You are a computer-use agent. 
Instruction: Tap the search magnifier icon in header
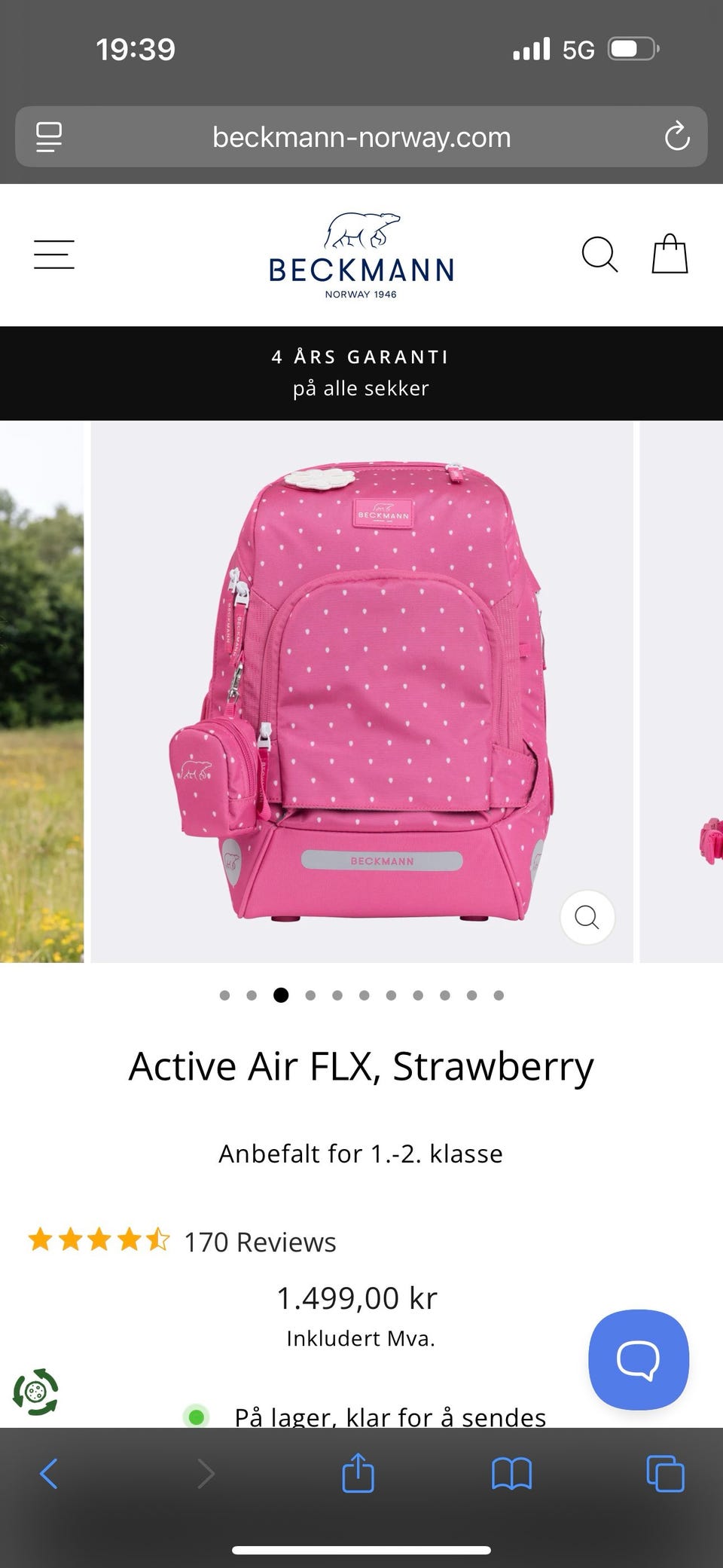[600, 255]
